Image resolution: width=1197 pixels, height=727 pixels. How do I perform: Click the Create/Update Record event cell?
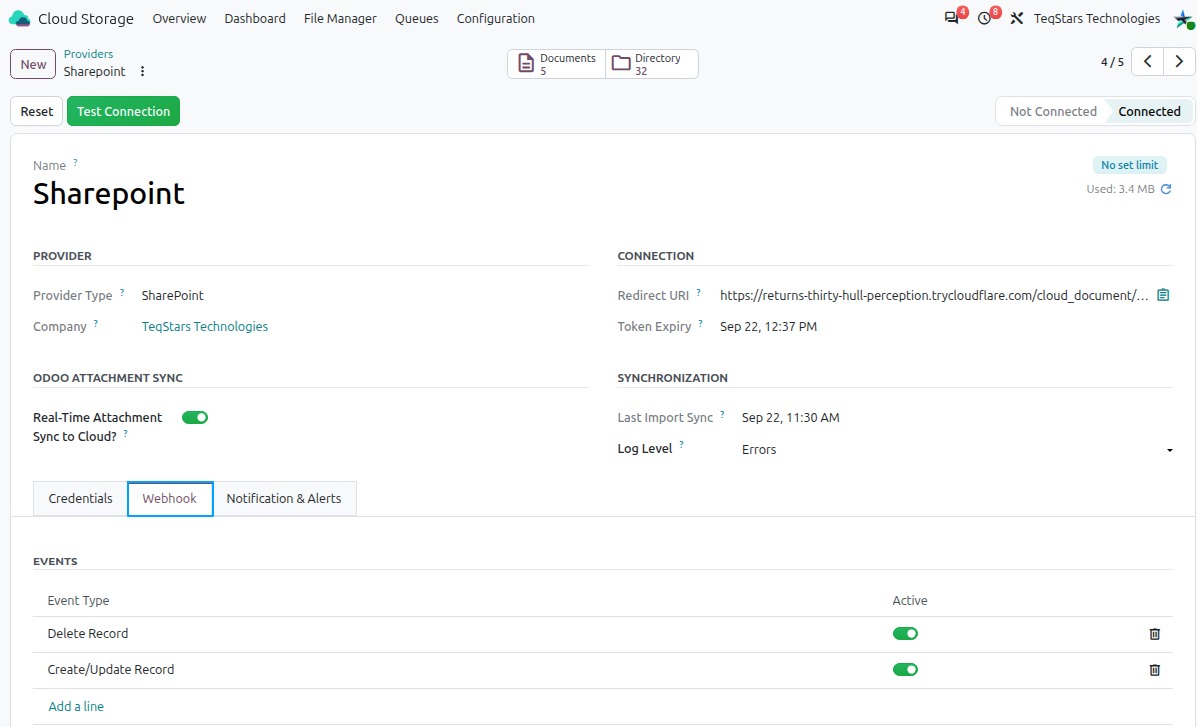tap(111, 670)
